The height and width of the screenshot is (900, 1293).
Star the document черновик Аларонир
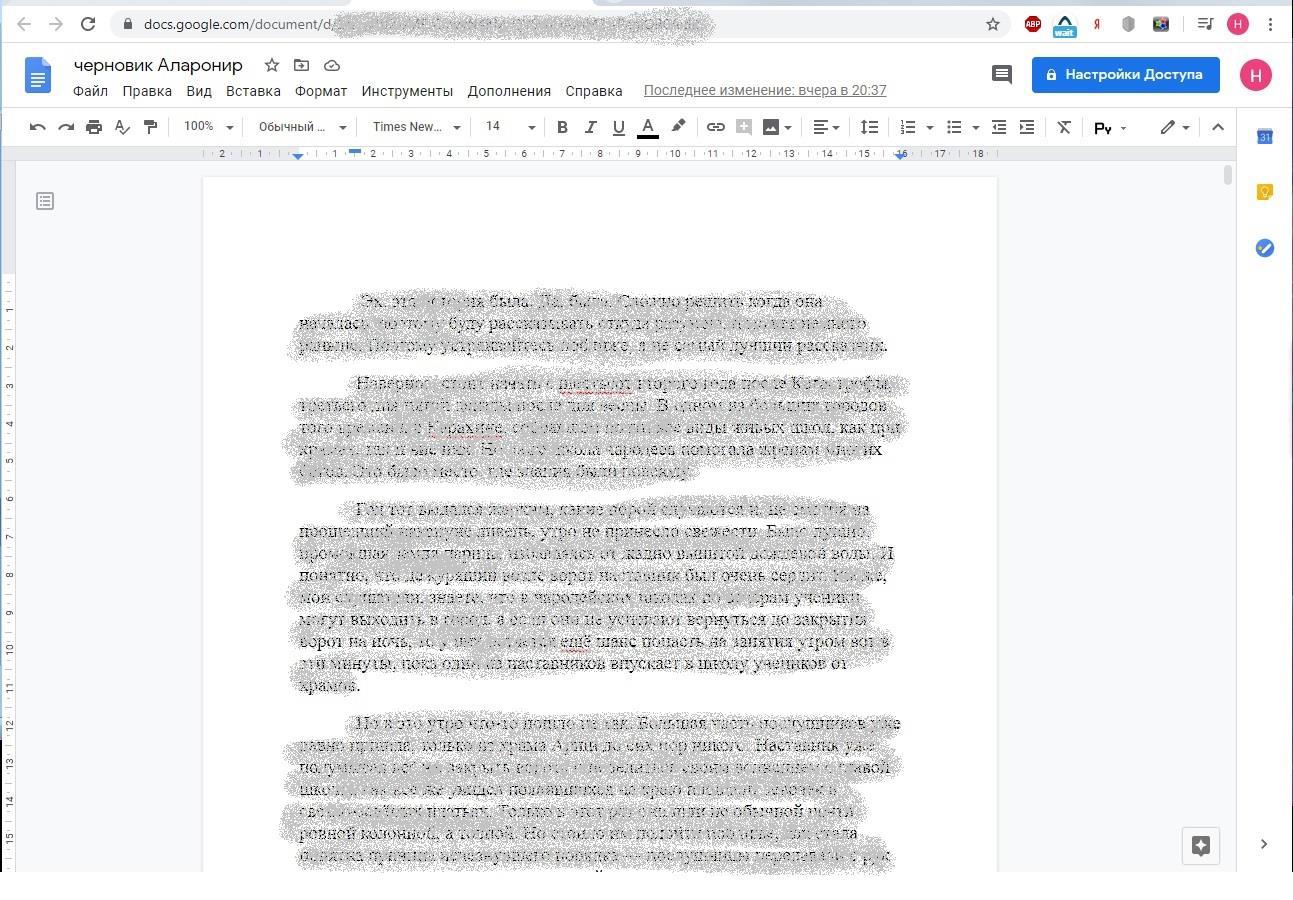[x=271, y=65]
